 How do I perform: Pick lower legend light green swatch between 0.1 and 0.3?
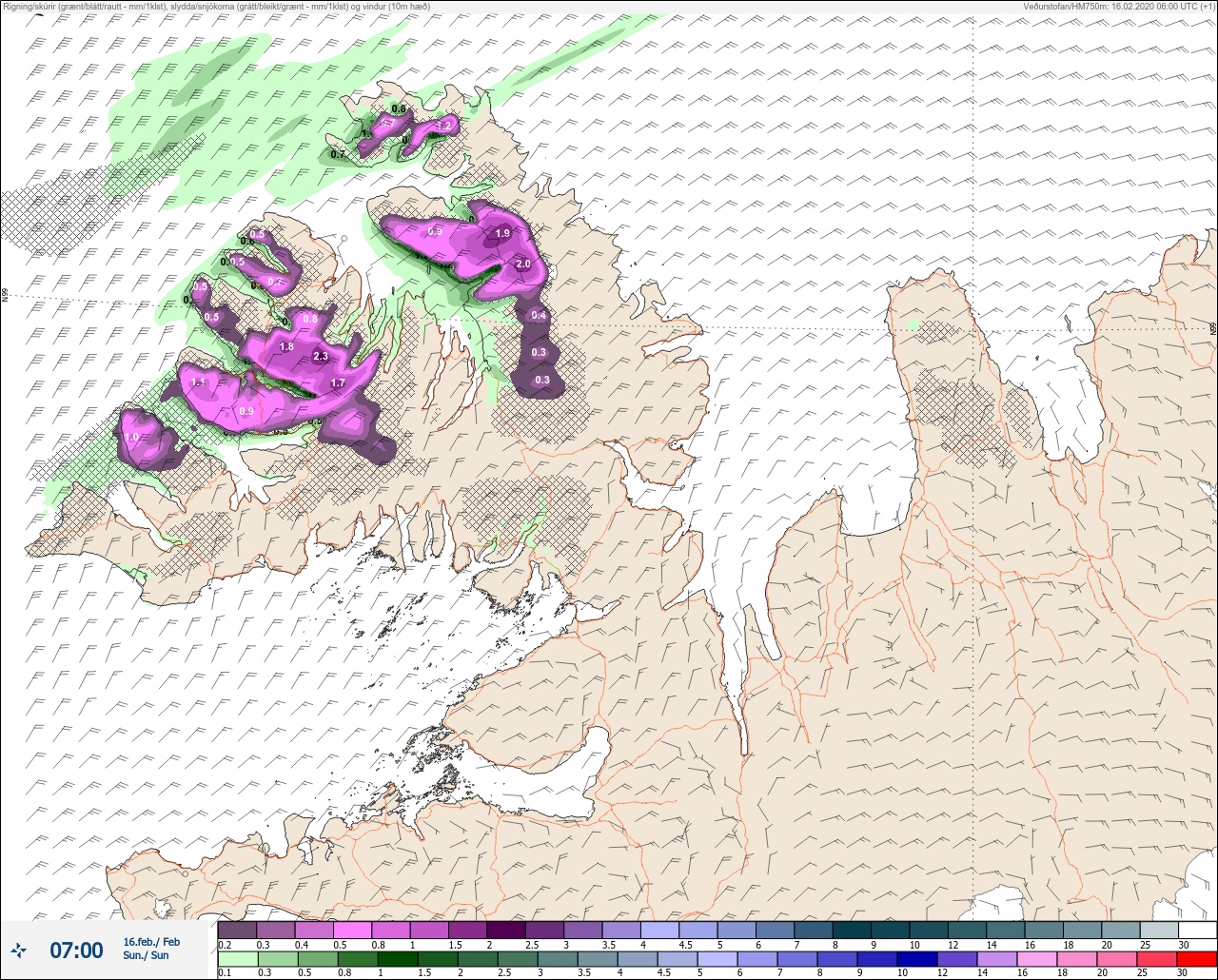point(237,959)
